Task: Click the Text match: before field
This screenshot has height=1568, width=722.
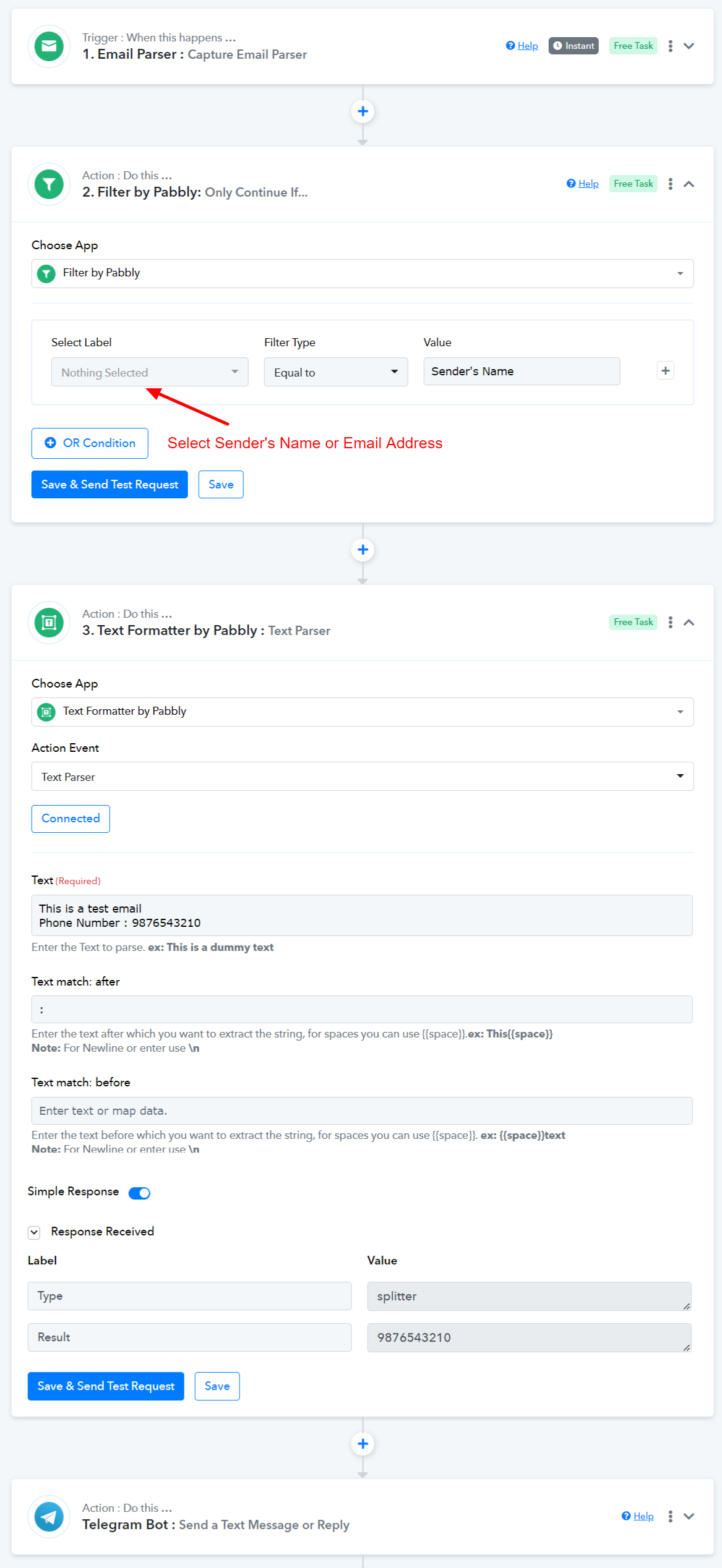Action: click(362, 1111)
